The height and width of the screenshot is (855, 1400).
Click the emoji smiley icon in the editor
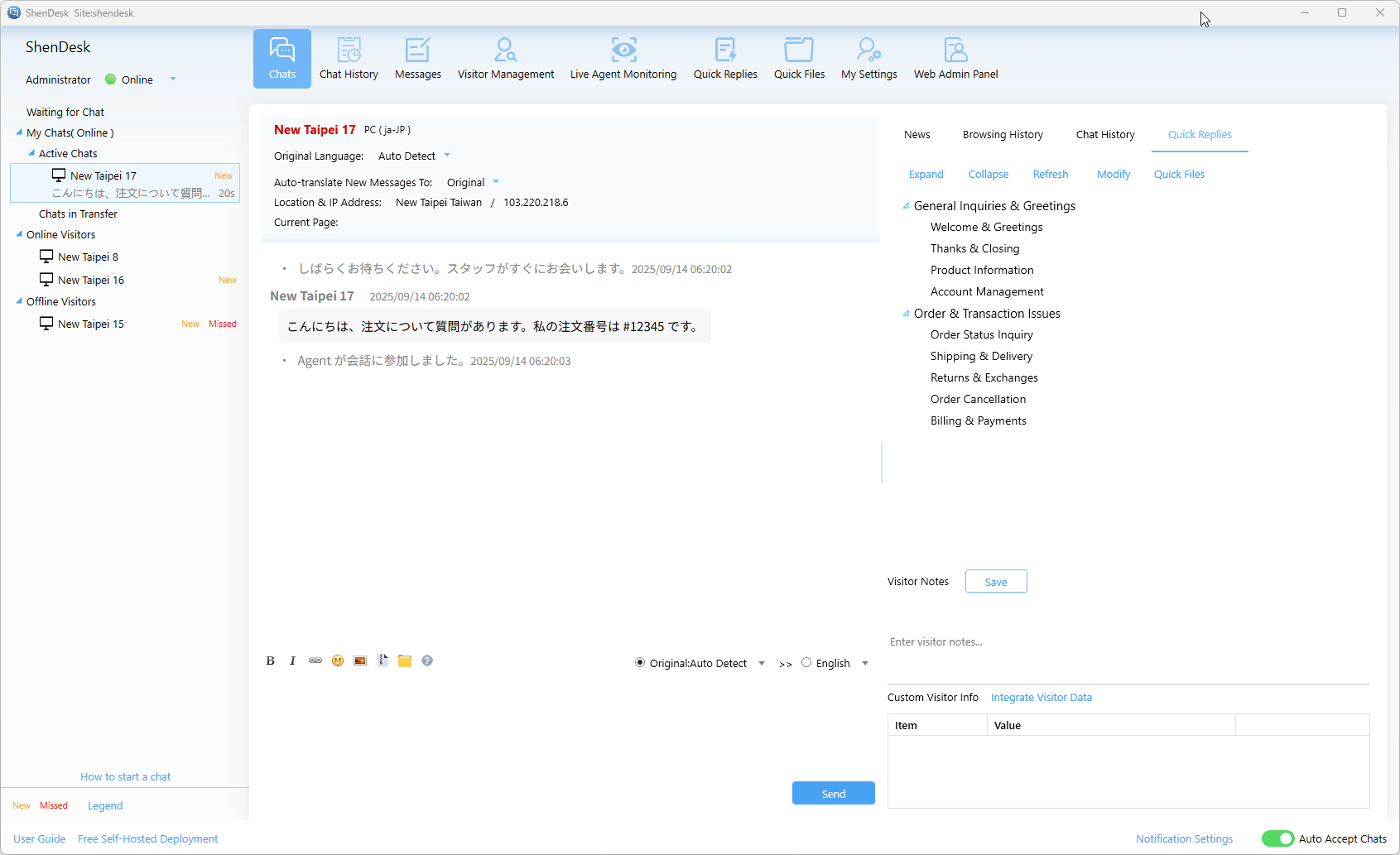(x=338, y=660)
